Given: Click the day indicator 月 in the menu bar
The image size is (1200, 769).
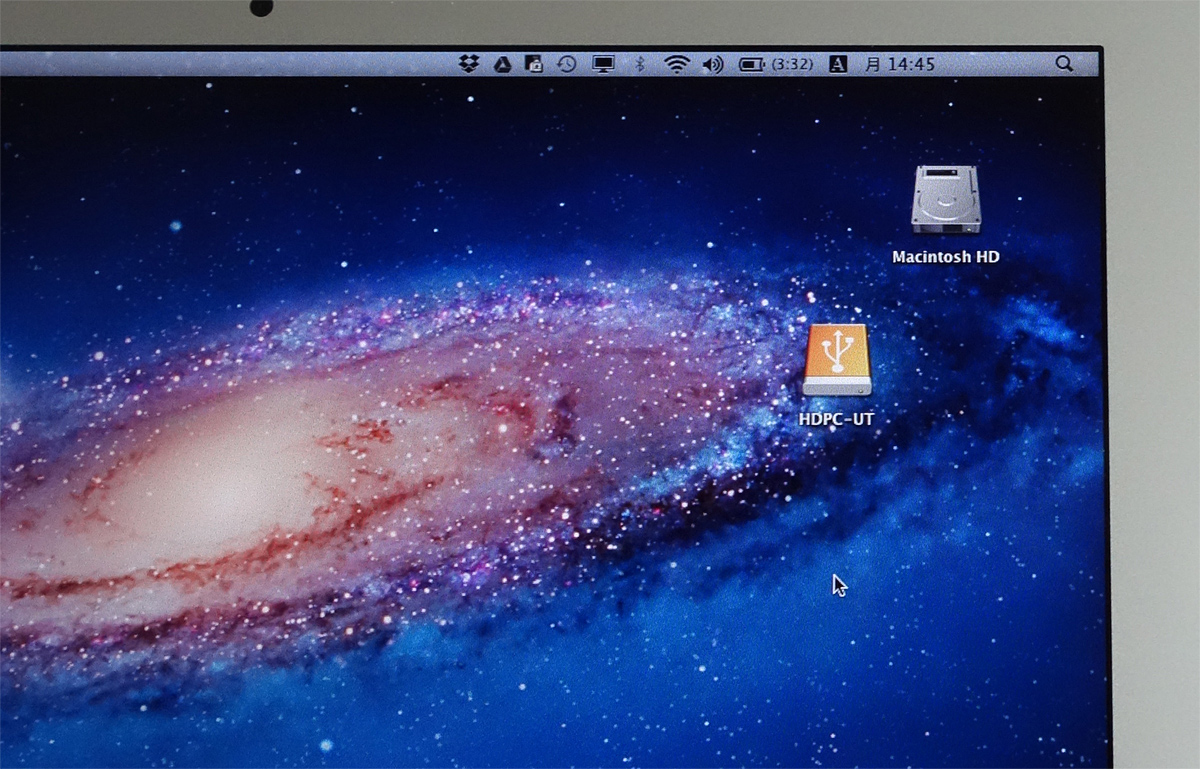Looking at the screenshot, I should pos(873,64).
